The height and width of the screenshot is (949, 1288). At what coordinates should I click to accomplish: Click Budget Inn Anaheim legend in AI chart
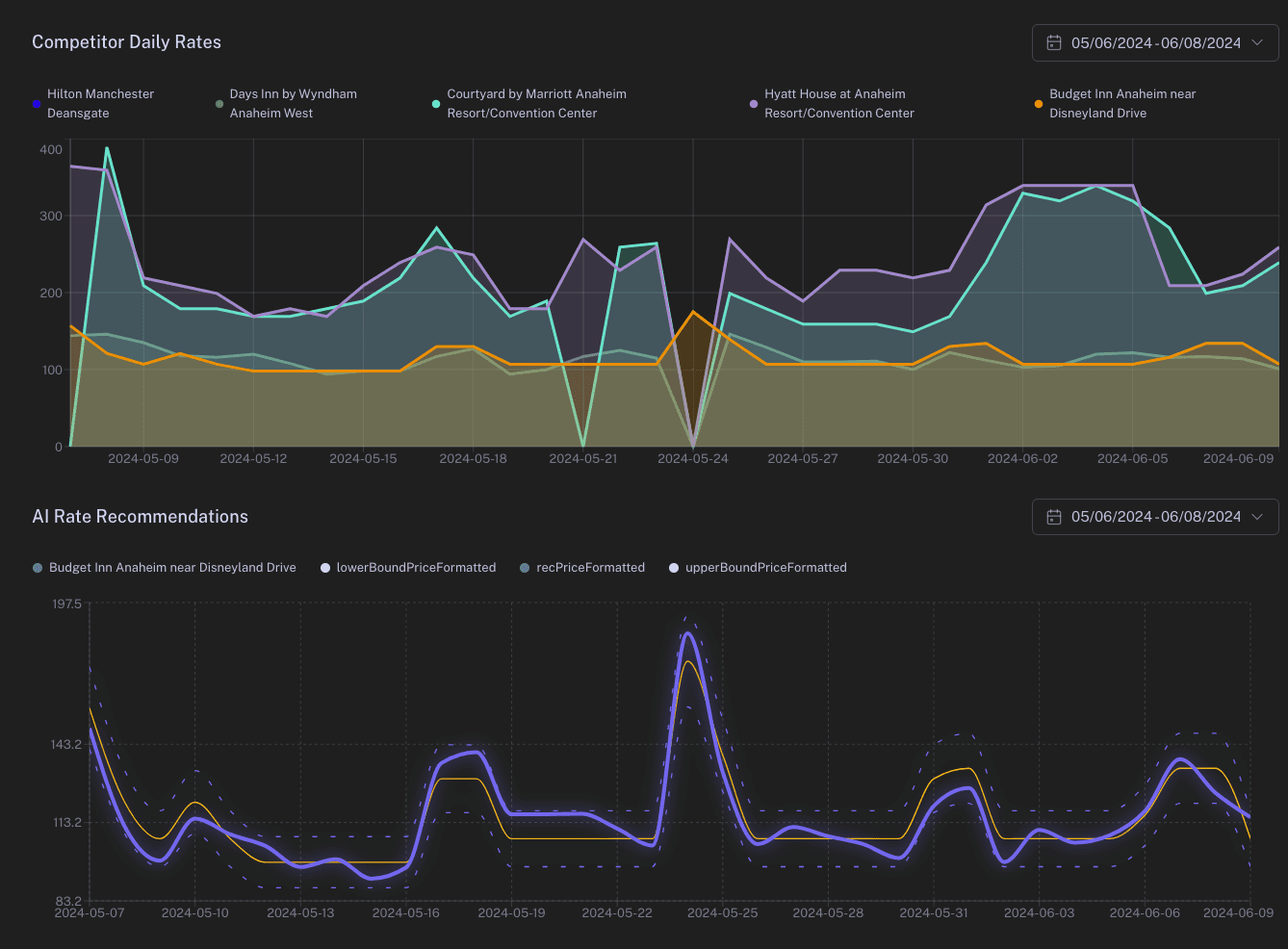(x=172, y=568)
